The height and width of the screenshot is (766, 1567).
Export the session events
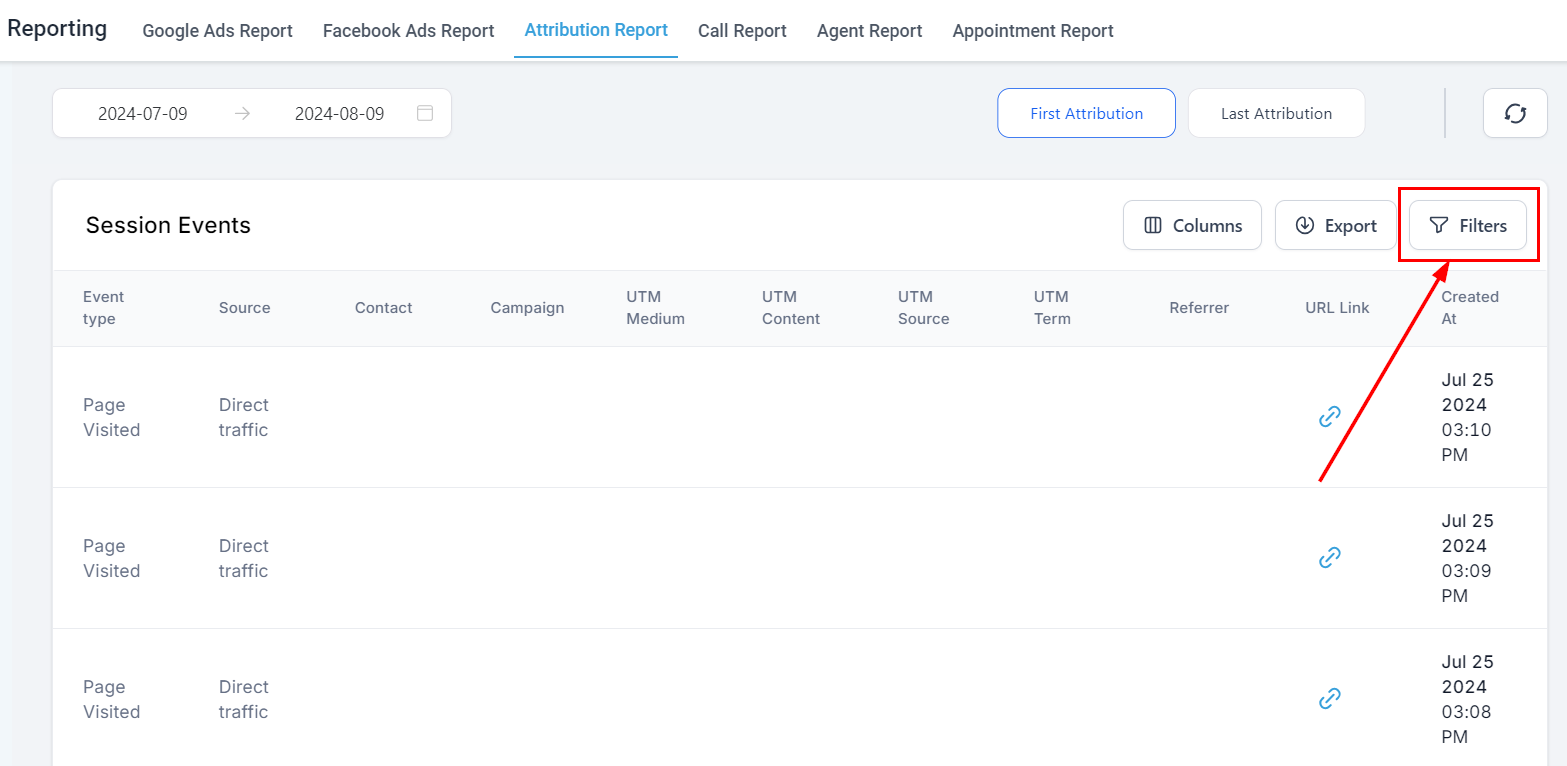point(1335,226)
